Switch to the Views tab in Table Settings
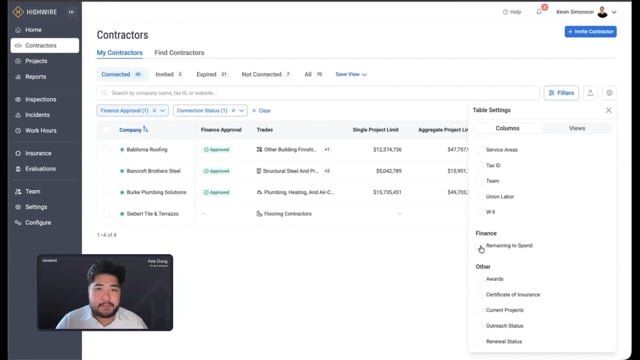This screenshot has height=360, width=640. pos(577,128)
